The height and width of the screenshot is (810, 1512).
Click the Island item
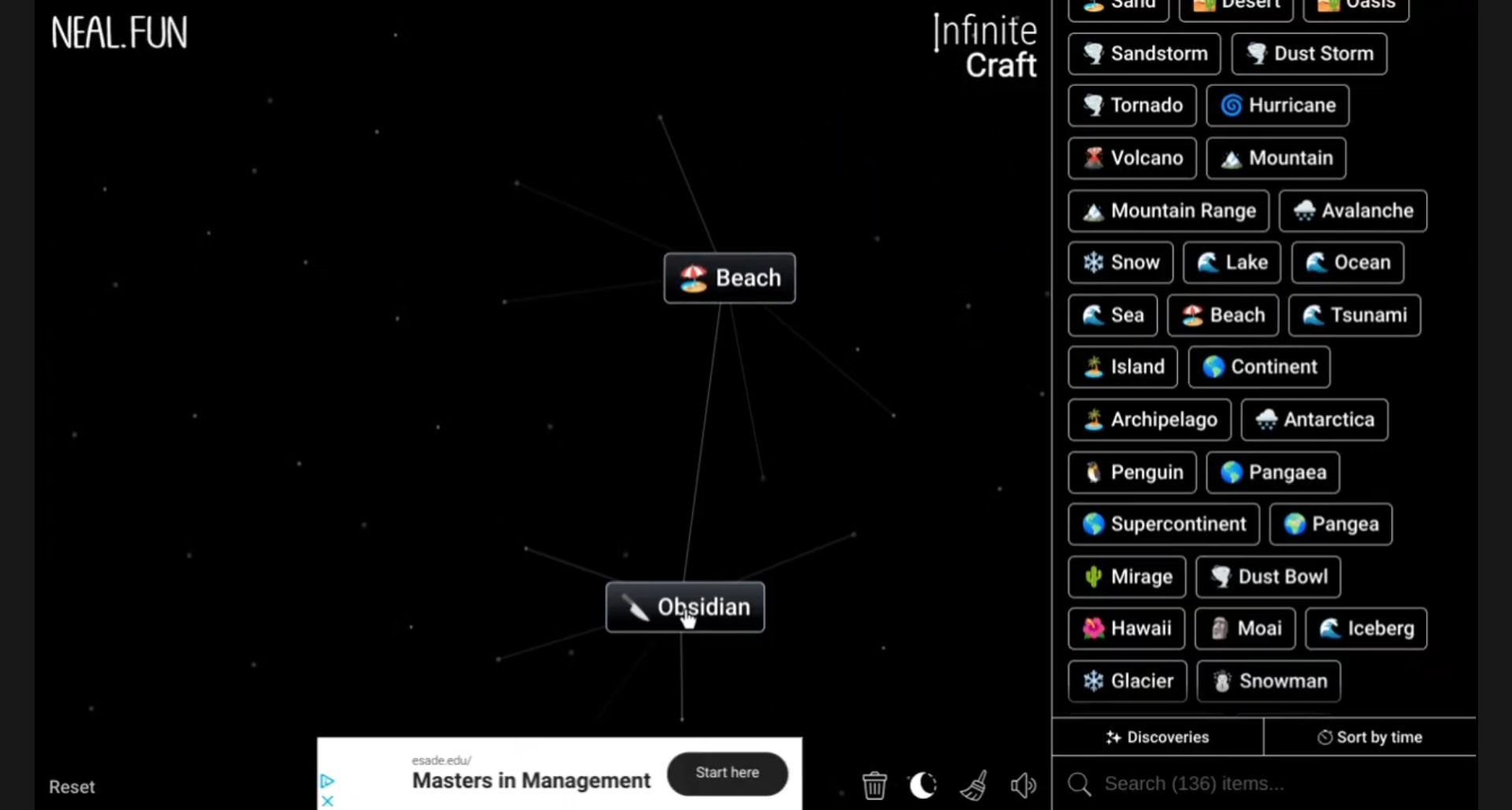coord(1123,367)
